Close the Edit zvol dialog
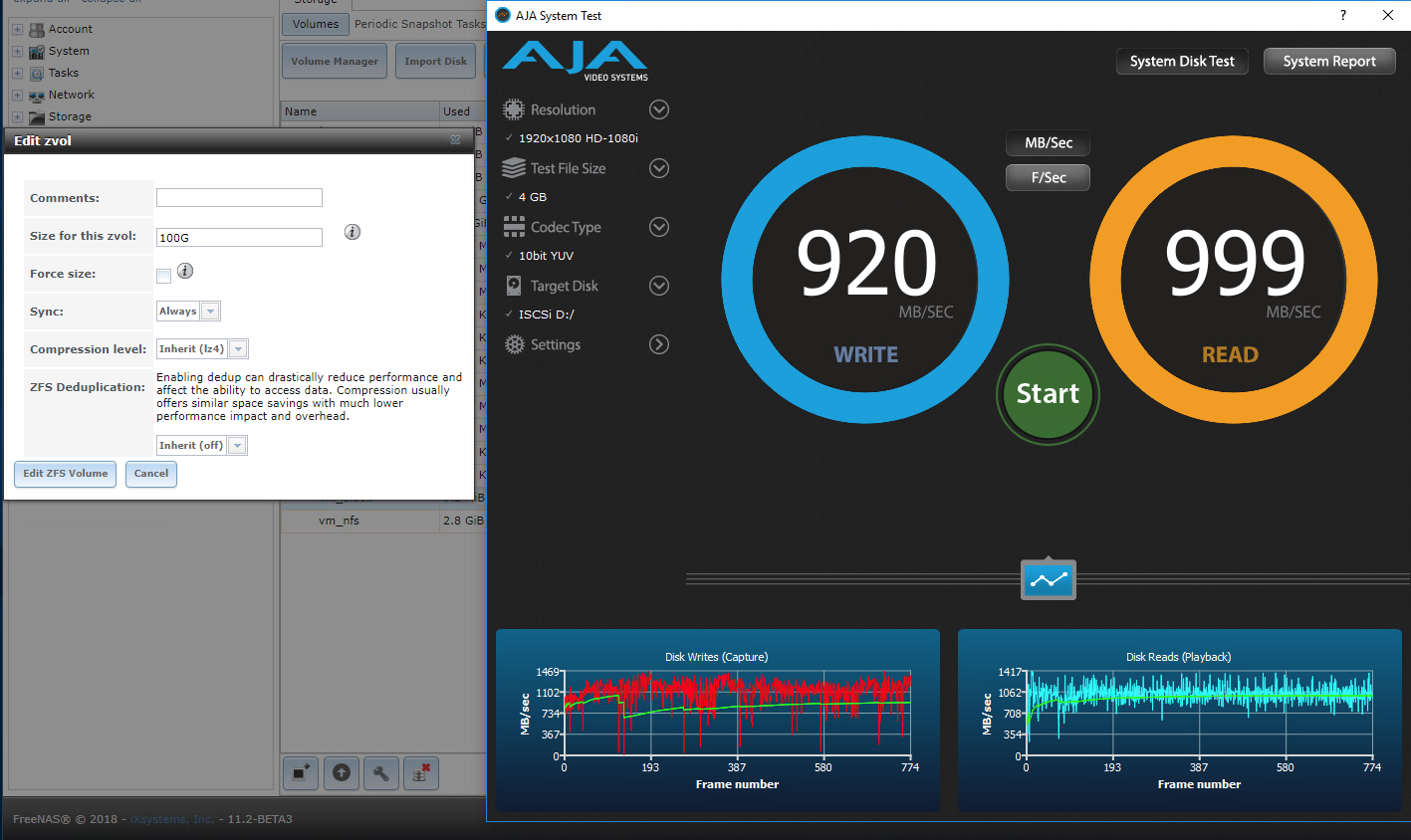1411x840 pixels. click(455, 140)
